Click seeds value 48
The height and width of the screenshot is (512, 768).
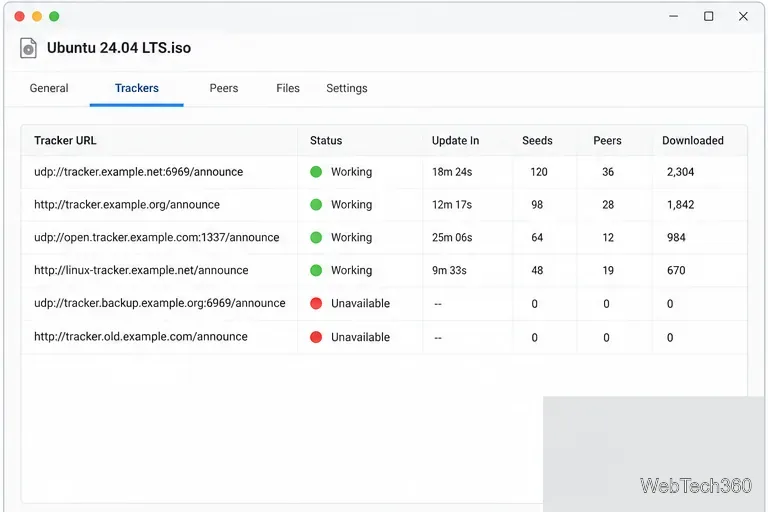pos(537,270)
